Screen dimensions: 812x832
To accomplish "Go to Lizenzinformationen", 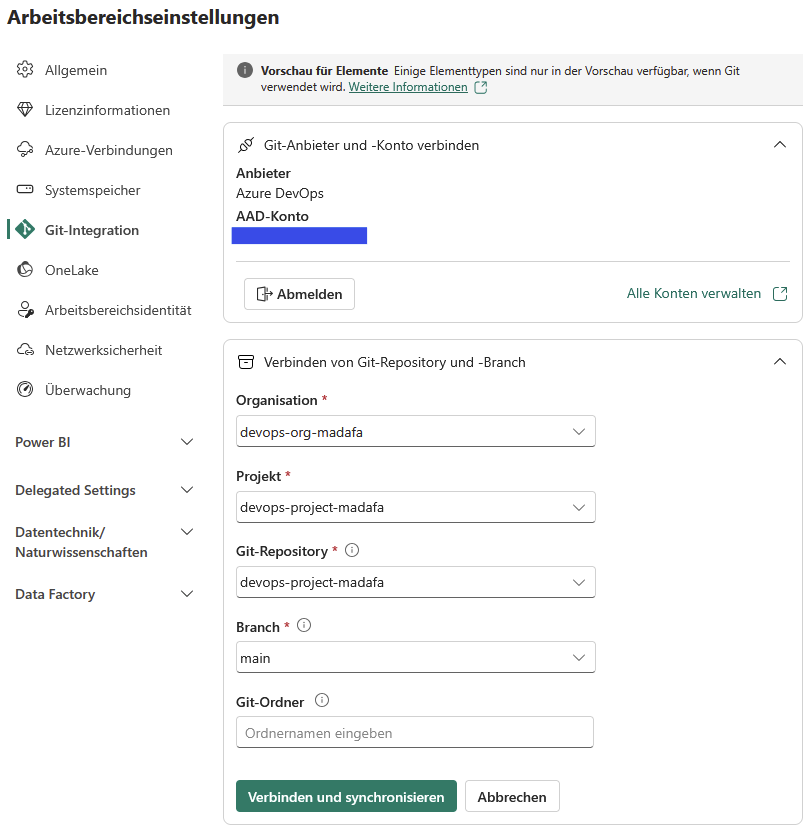I will 107,110.
